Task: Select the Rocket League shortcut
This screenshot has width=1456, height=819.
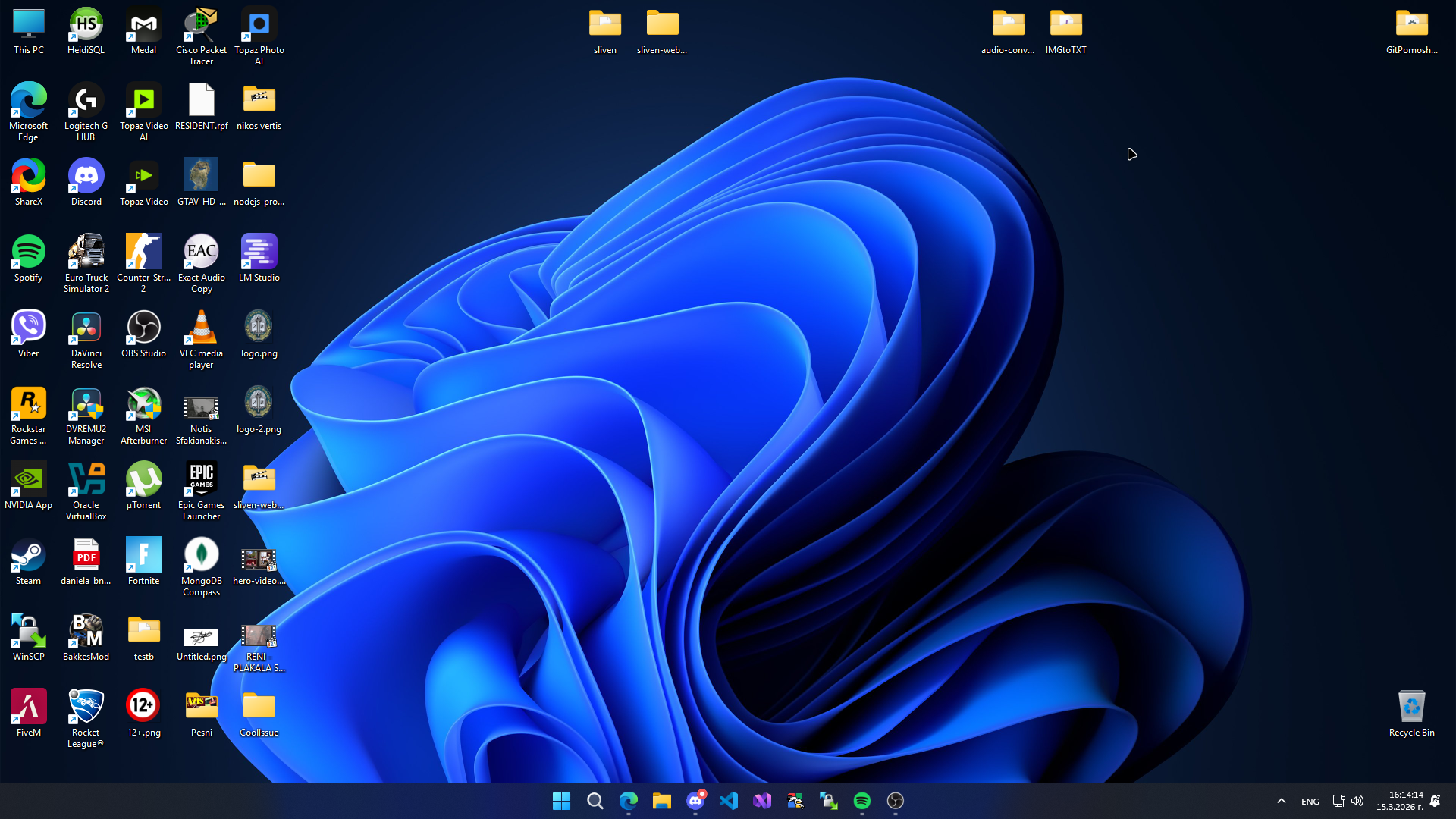Action: click(86, 719)
